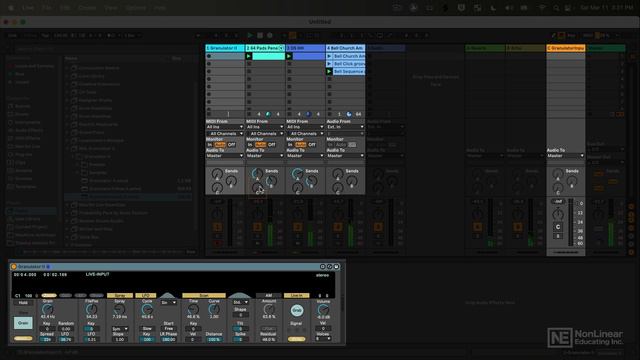The image size is (640, 360).
Task: Click the Scan Time knob
Action: tap(193, 309)
